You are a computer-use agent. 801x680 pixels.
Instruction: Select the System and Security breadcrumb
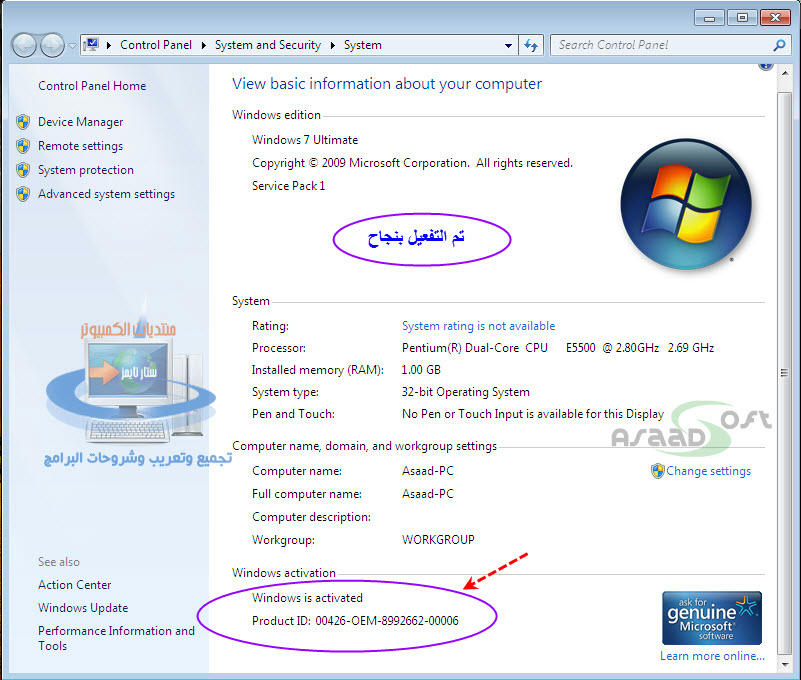[x=267, y=45]
